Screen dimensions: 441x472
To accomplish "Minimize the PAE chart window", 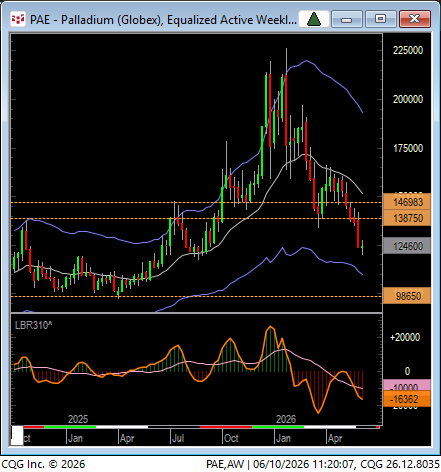I will 347,19.
